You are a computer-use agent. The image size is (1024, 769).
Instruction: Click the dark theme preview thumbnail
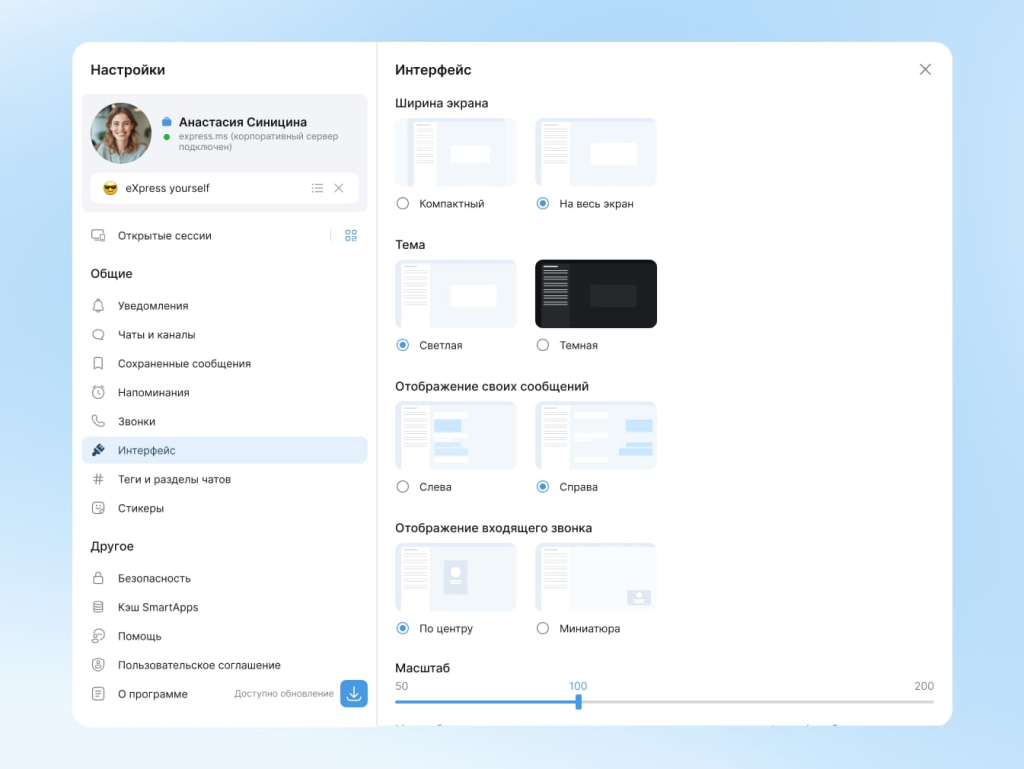tap(596, 294)
